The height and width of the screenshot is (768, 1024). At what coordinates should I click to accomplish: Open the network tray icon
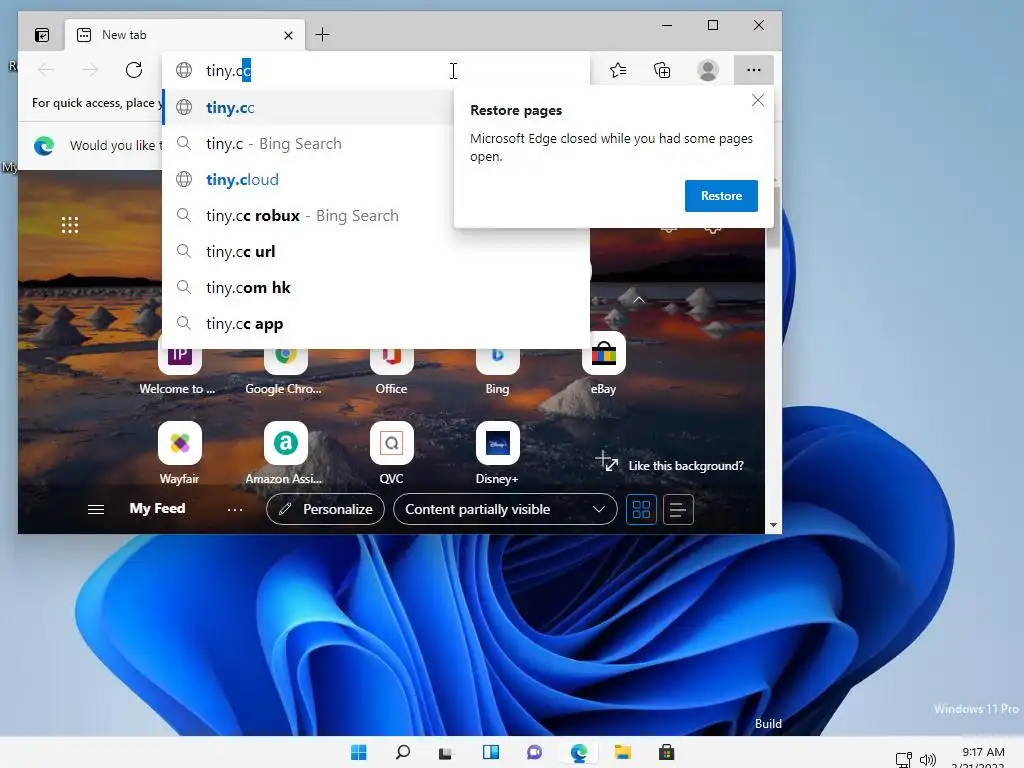(904, 760)
